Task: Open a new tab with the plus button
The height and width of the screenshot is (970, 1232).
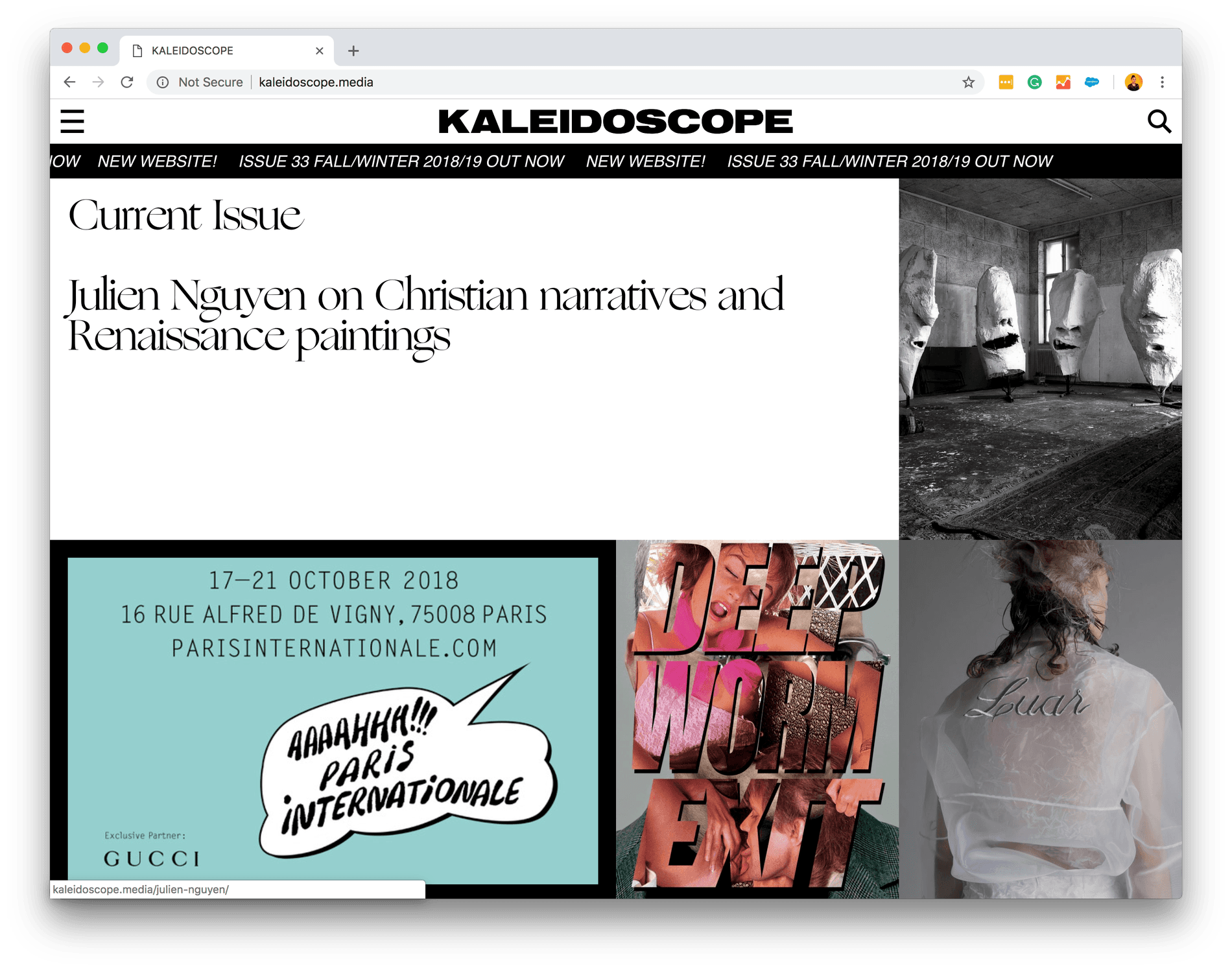Action: (x=353, y=51)
